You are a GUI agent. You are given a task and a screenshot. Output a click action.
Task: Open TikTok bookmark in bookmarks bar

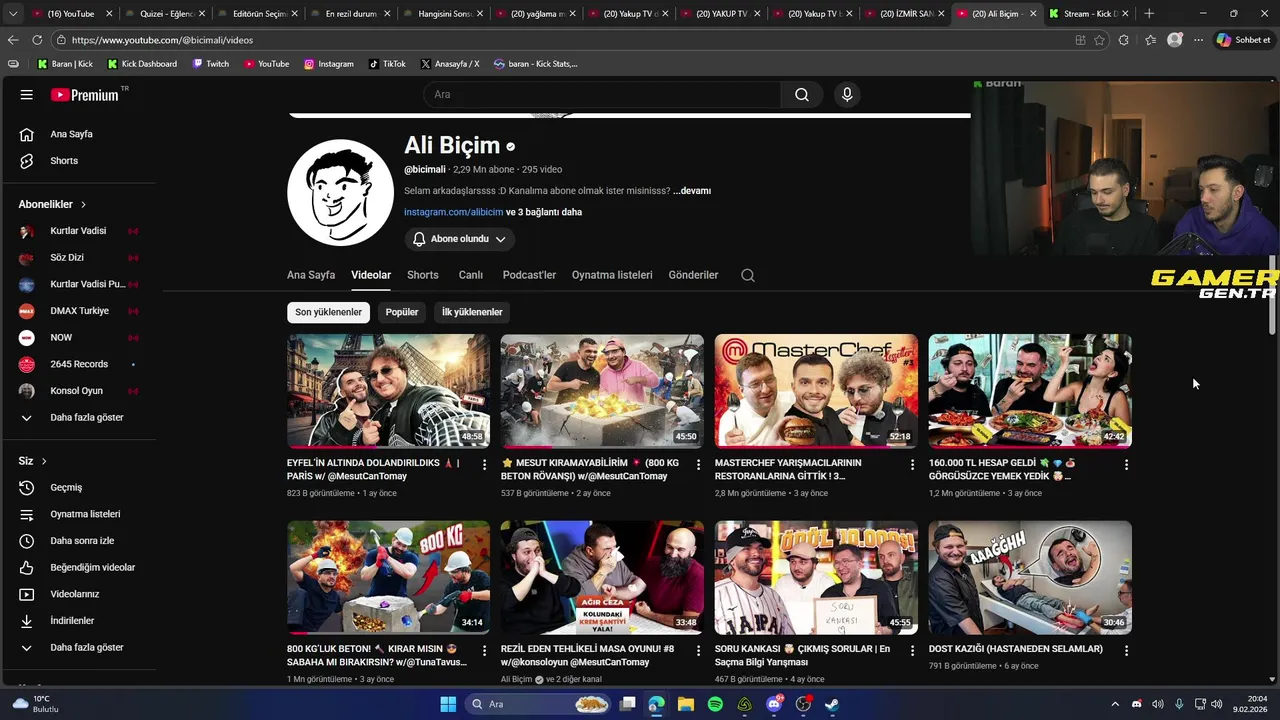pos(387,64)
